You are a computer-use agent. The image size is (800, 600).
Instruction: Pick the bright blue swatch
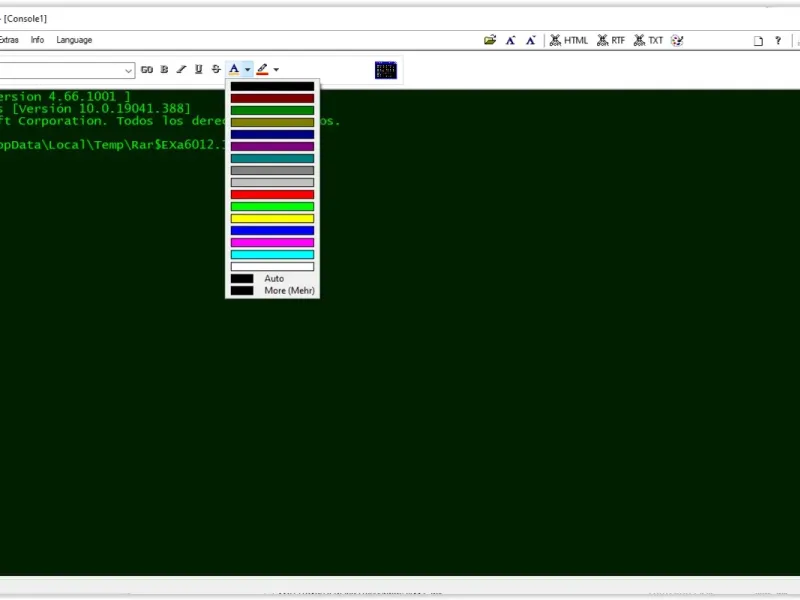(272, 230)
